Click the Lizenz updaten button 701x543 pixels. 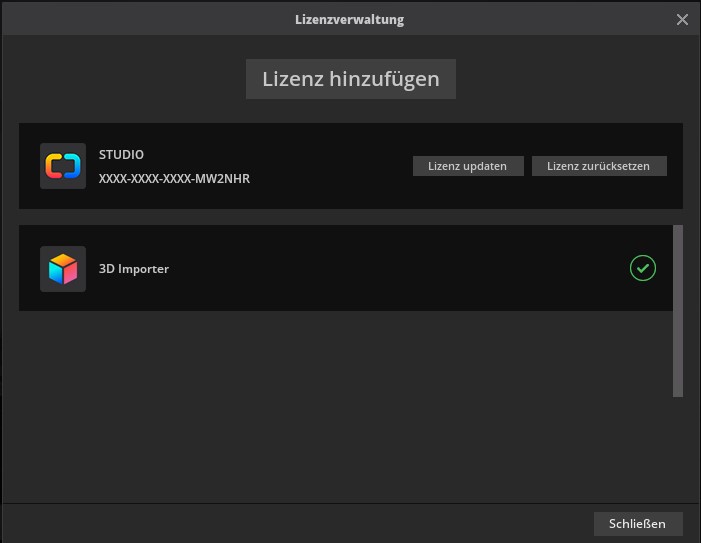pos(467,166)
